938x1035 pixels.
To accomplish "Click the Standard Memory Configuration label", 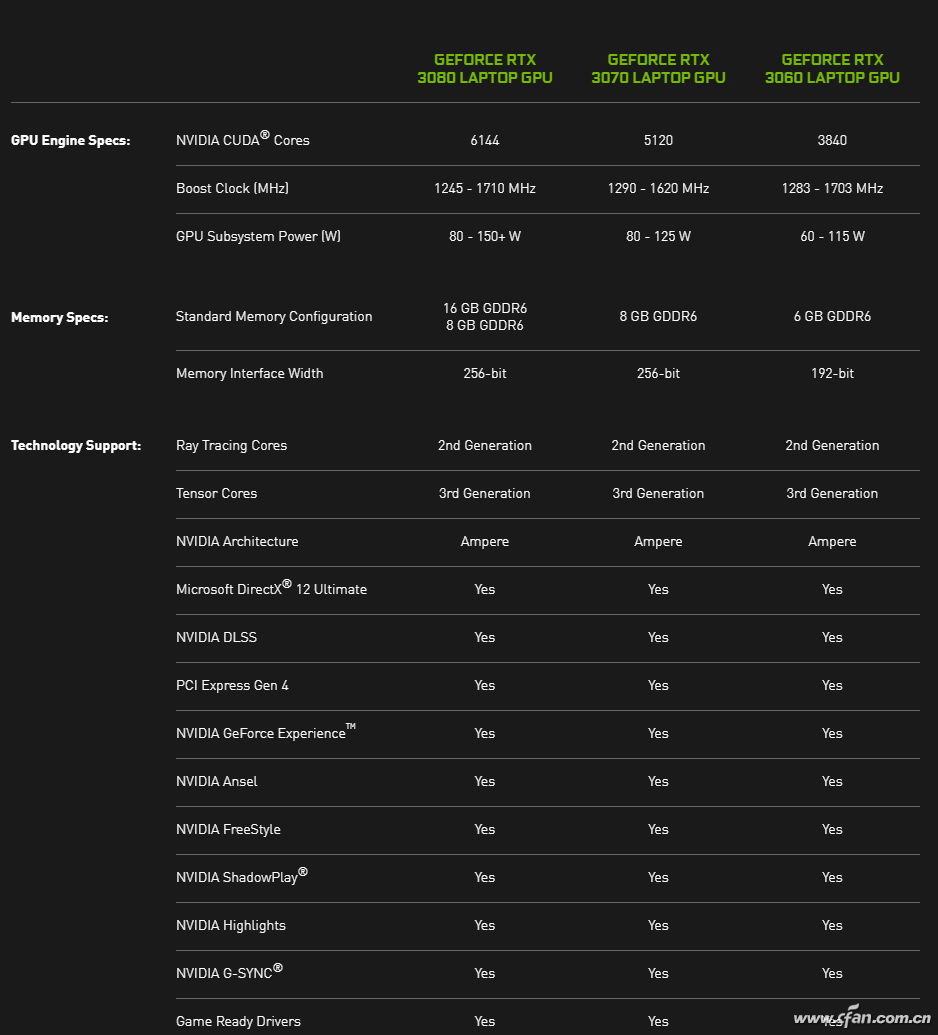I will click(x=274, y=316).
